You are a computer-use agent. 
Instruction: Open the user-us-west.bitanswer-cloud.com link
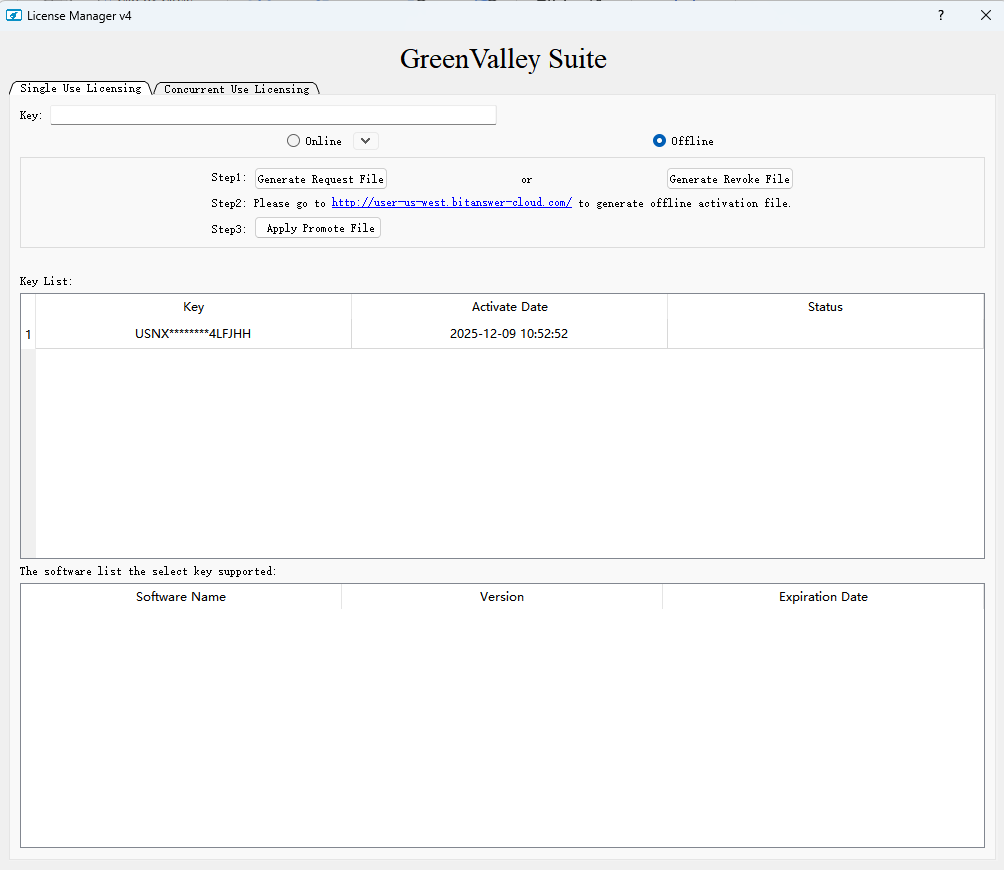click(x=451, y=203)
